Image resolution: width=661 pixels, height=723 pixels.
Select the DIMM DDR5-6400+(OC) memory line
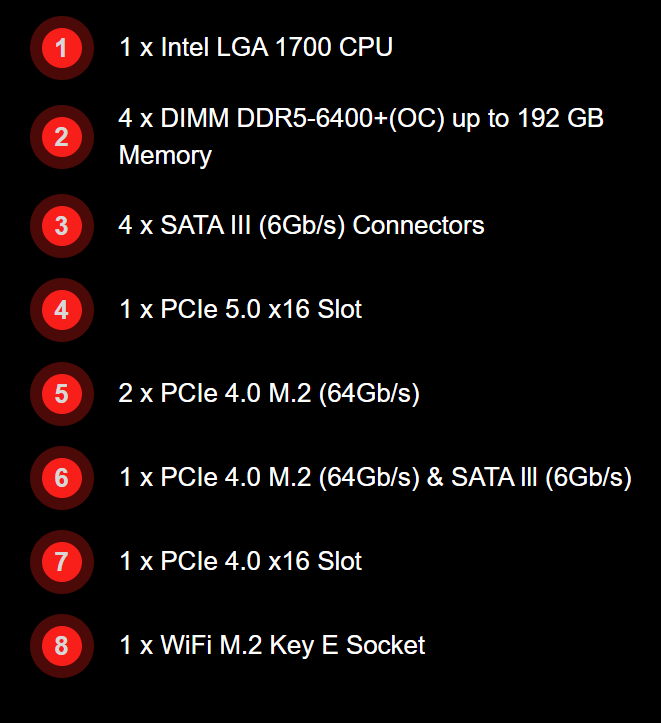point(361,136)
